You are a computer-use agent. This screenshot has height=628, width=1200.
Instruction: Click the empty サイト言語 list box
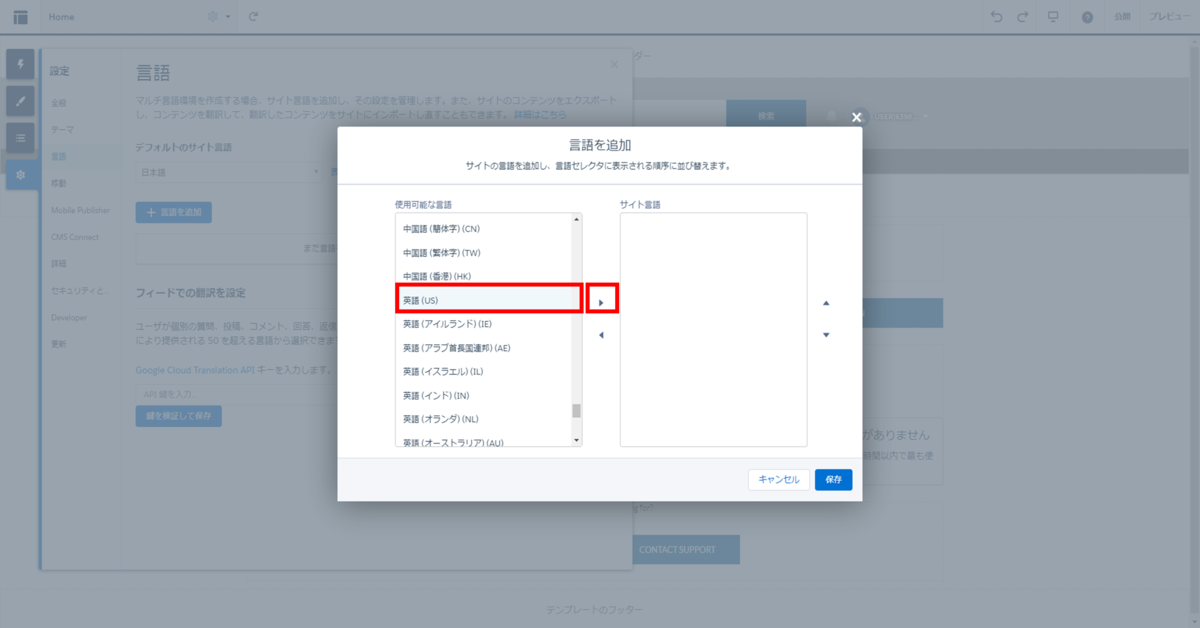(713, 329)
